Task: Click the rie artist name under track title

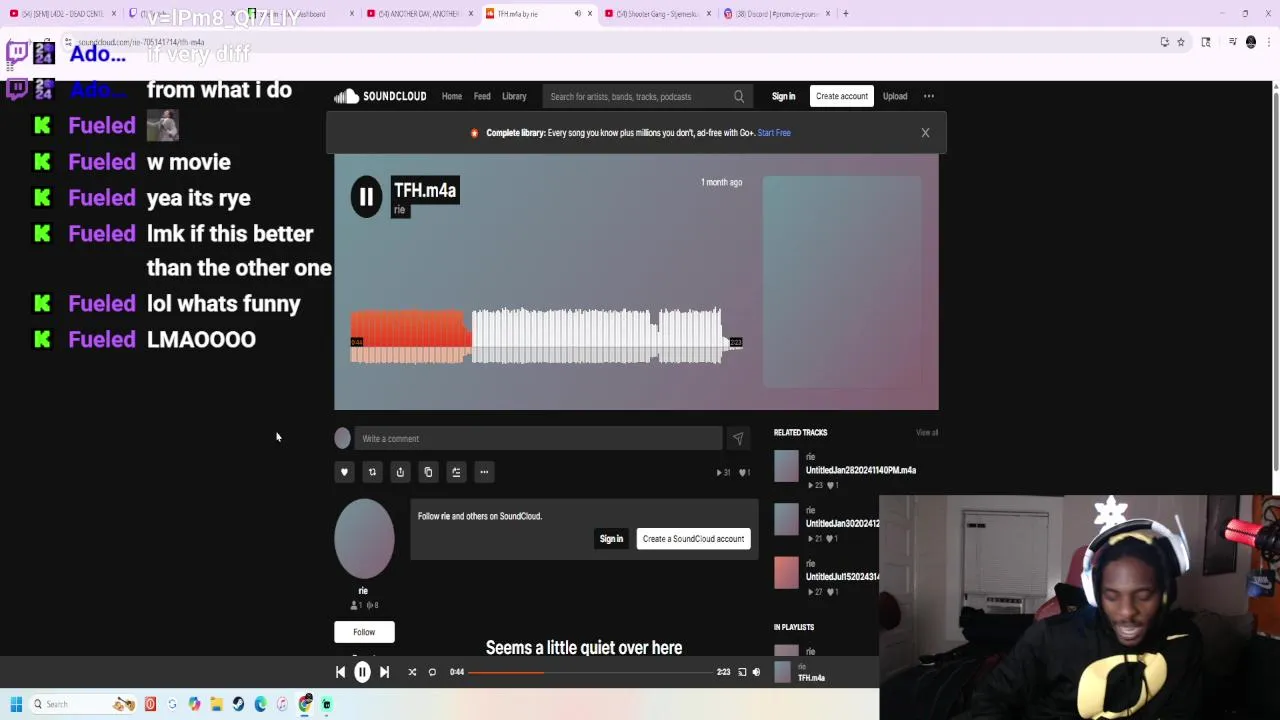Action: tap(399, 210)
